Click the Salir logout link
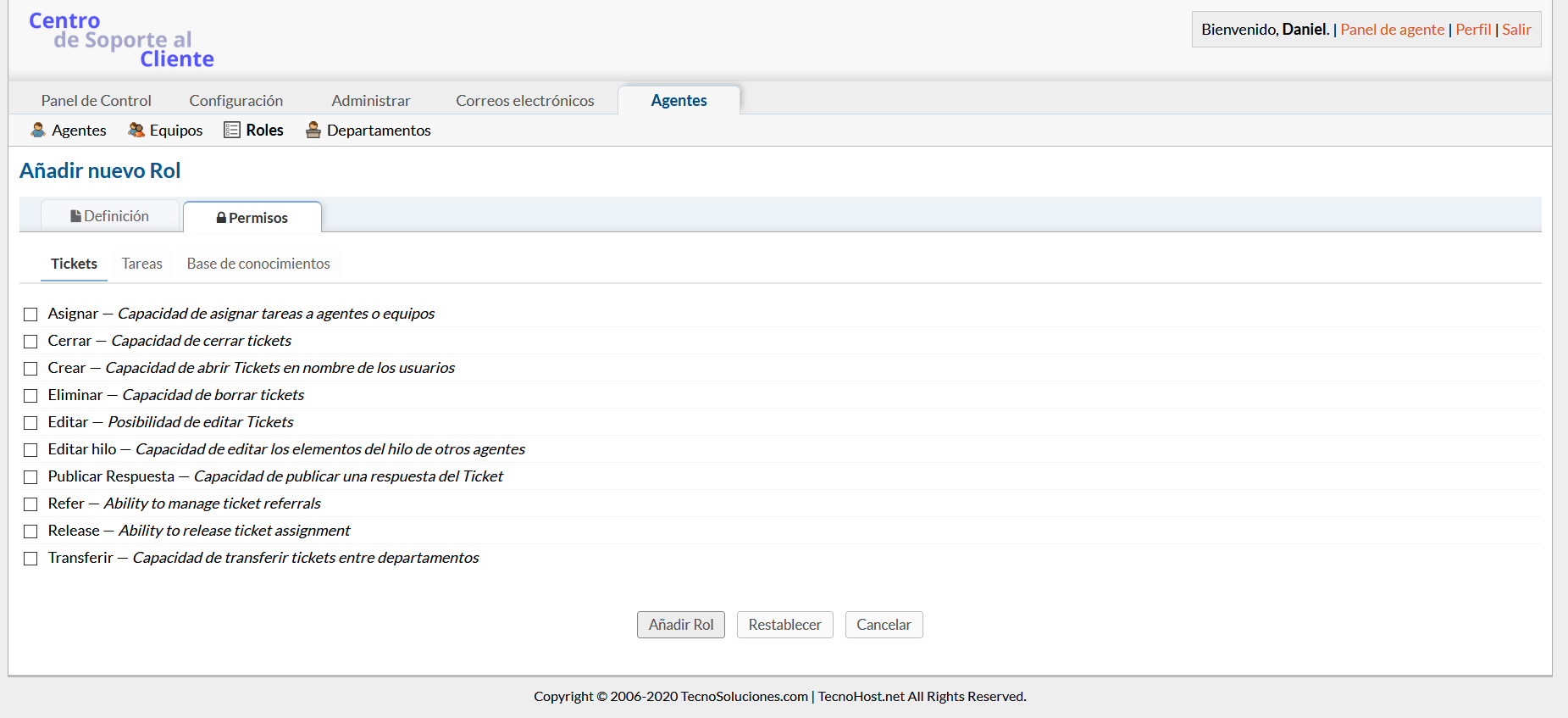Screen dimensions: 1568x718 1516,30
